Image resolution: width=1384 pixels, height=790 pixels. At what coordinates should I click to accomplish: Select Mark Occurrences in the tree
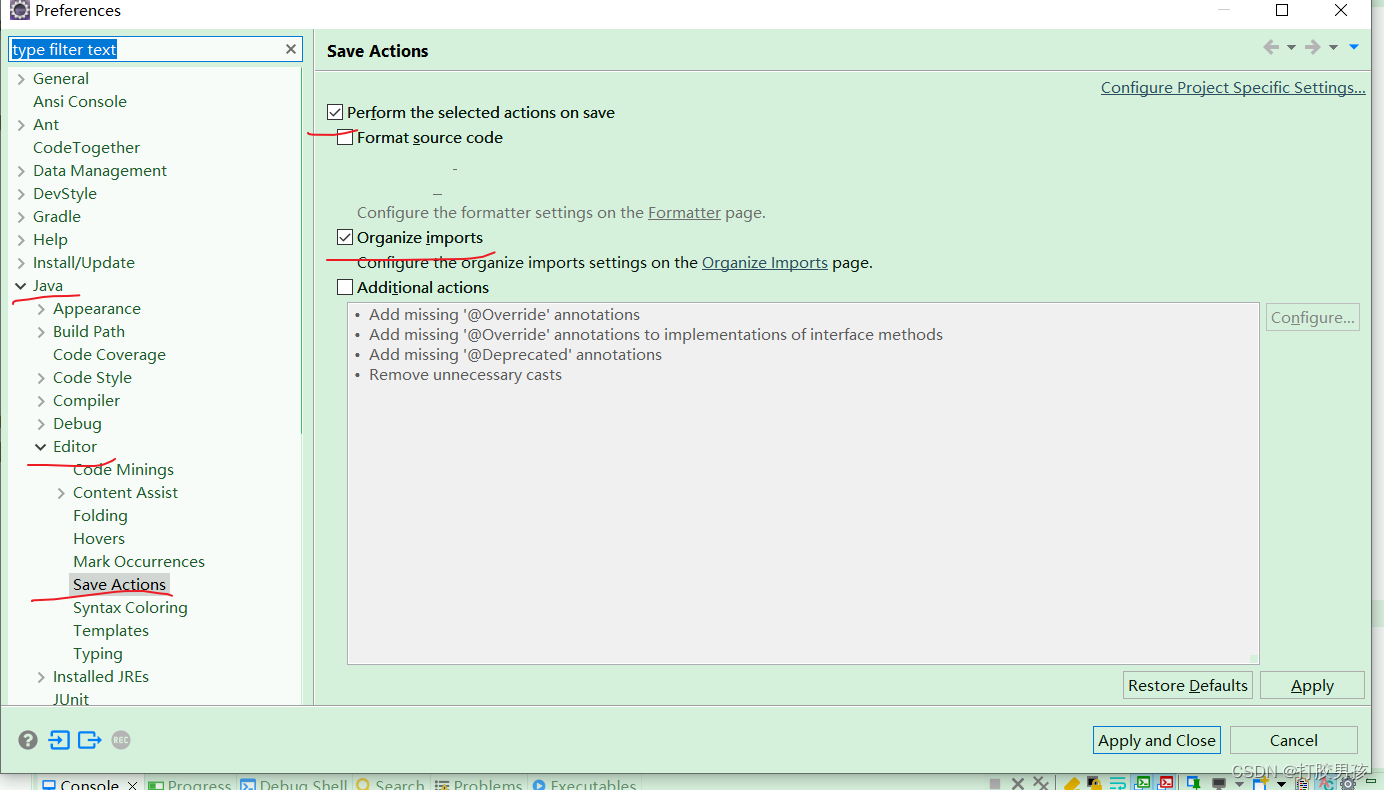point(139,562)
